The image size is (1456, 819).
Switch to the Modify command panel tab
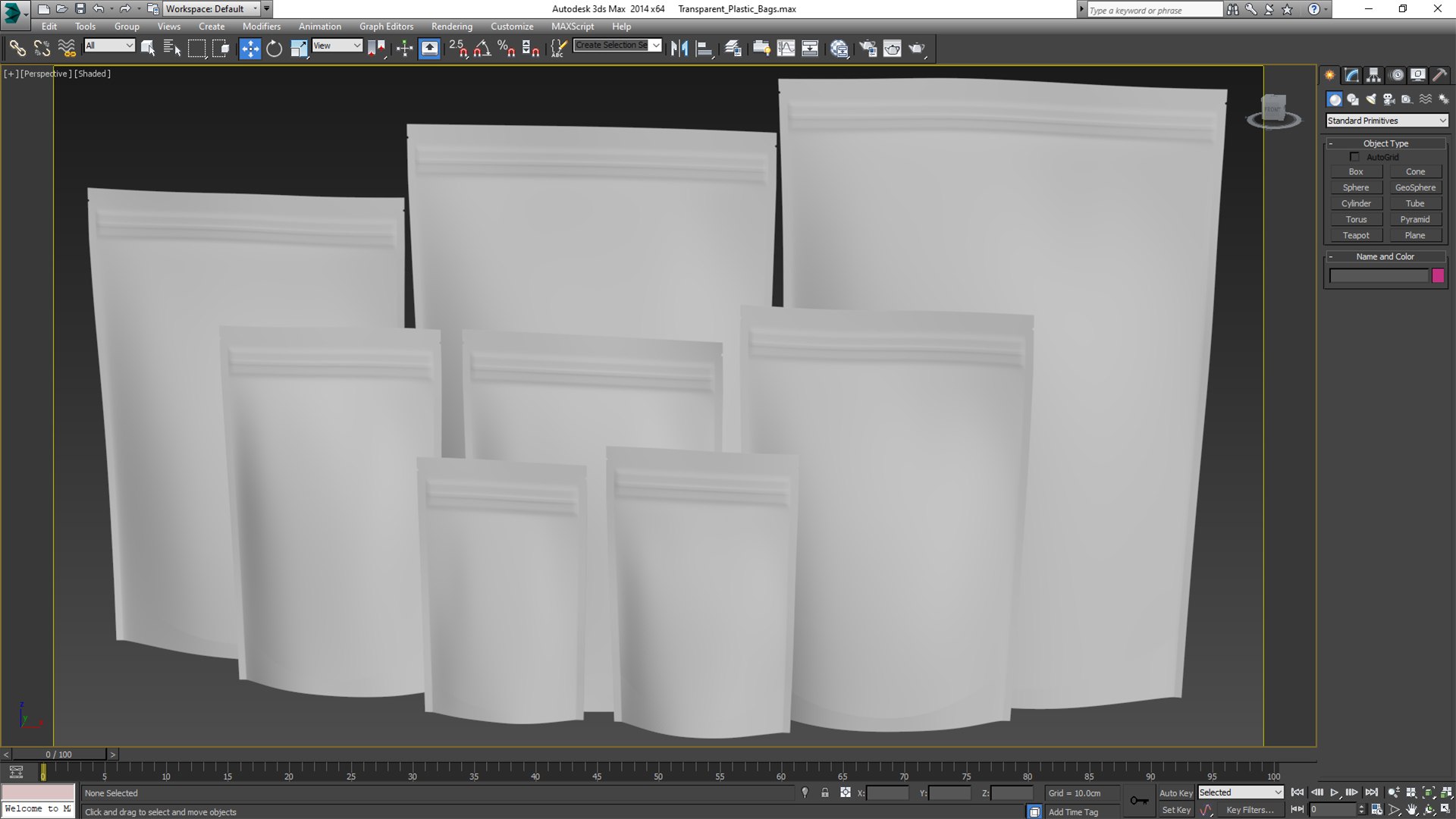(x=1352, y=75)
